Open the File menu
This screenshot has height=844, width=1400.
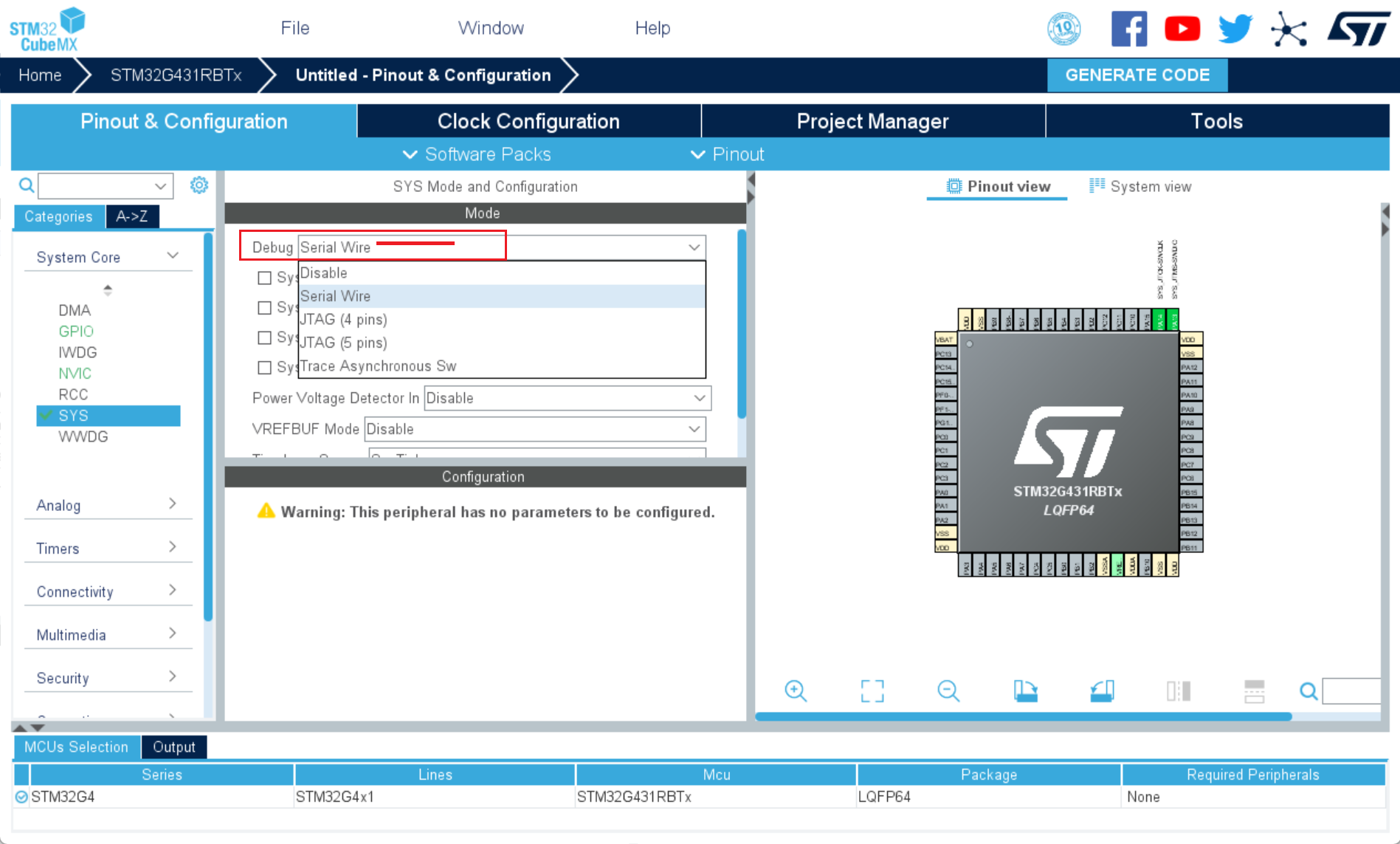[295, 28]
